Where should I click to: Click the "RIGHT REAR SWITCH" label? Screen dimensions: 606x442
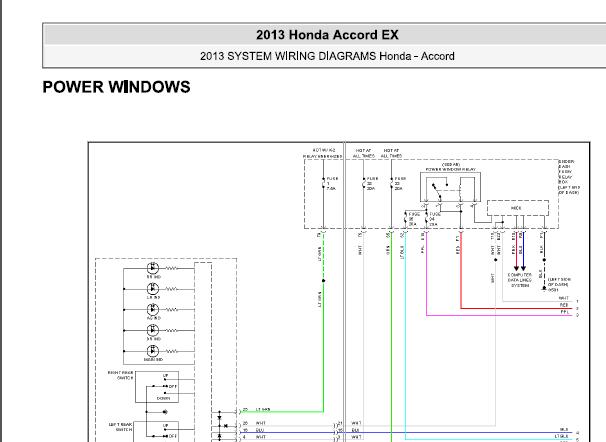click(121, 375)
